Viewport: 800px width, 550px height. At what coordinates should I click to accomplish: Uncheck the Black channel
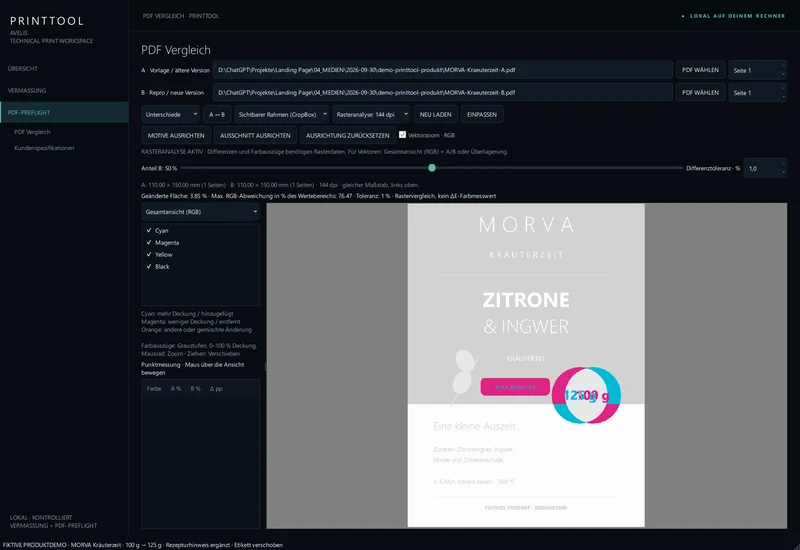[x=149, y=266]
